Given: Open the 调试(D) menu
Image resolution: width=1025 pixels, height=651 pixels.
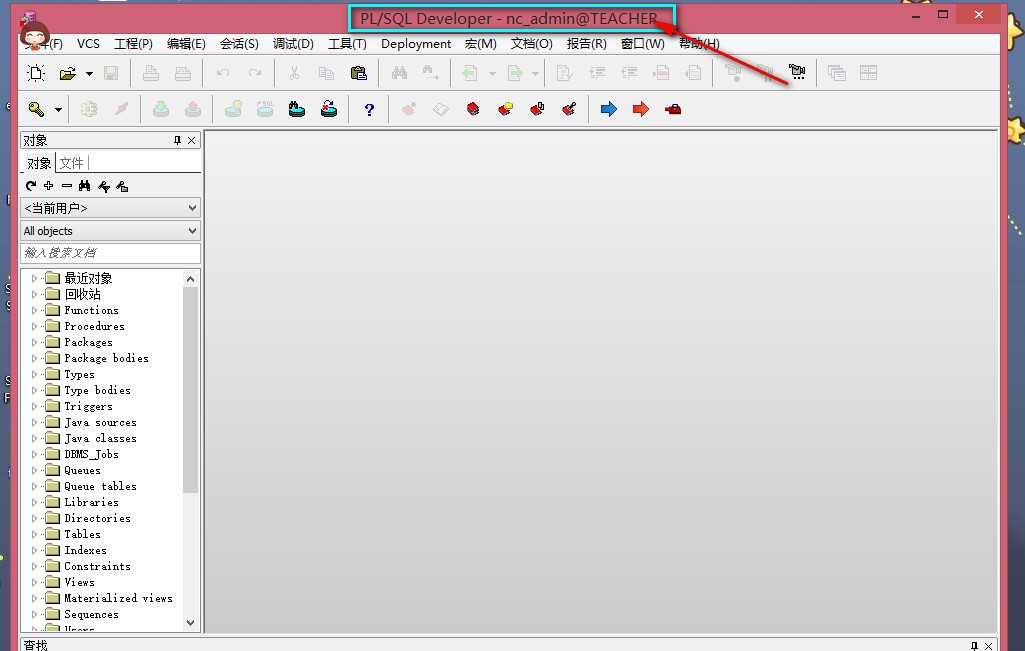Looking at the screenshot, I should click(293, 44).
